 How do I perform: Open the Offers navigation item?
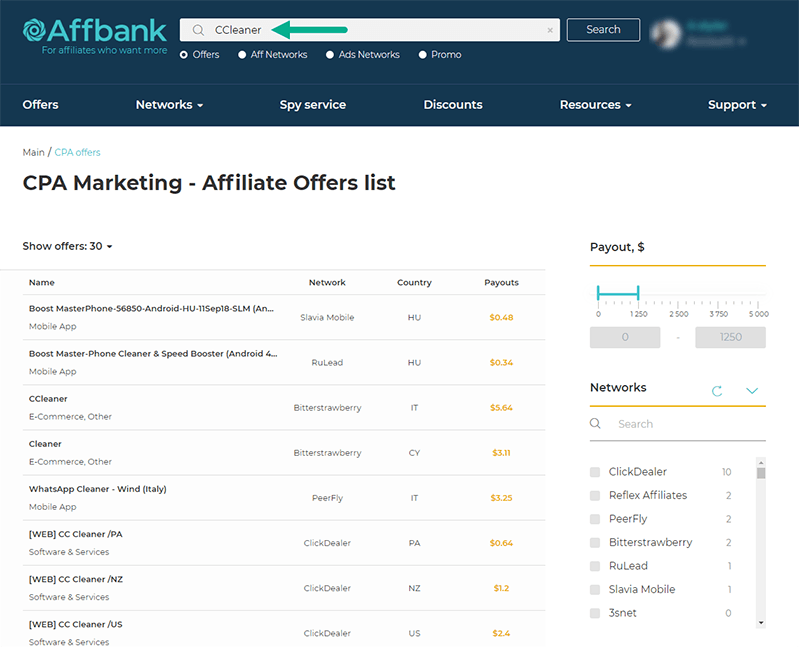tap(40, 104)
